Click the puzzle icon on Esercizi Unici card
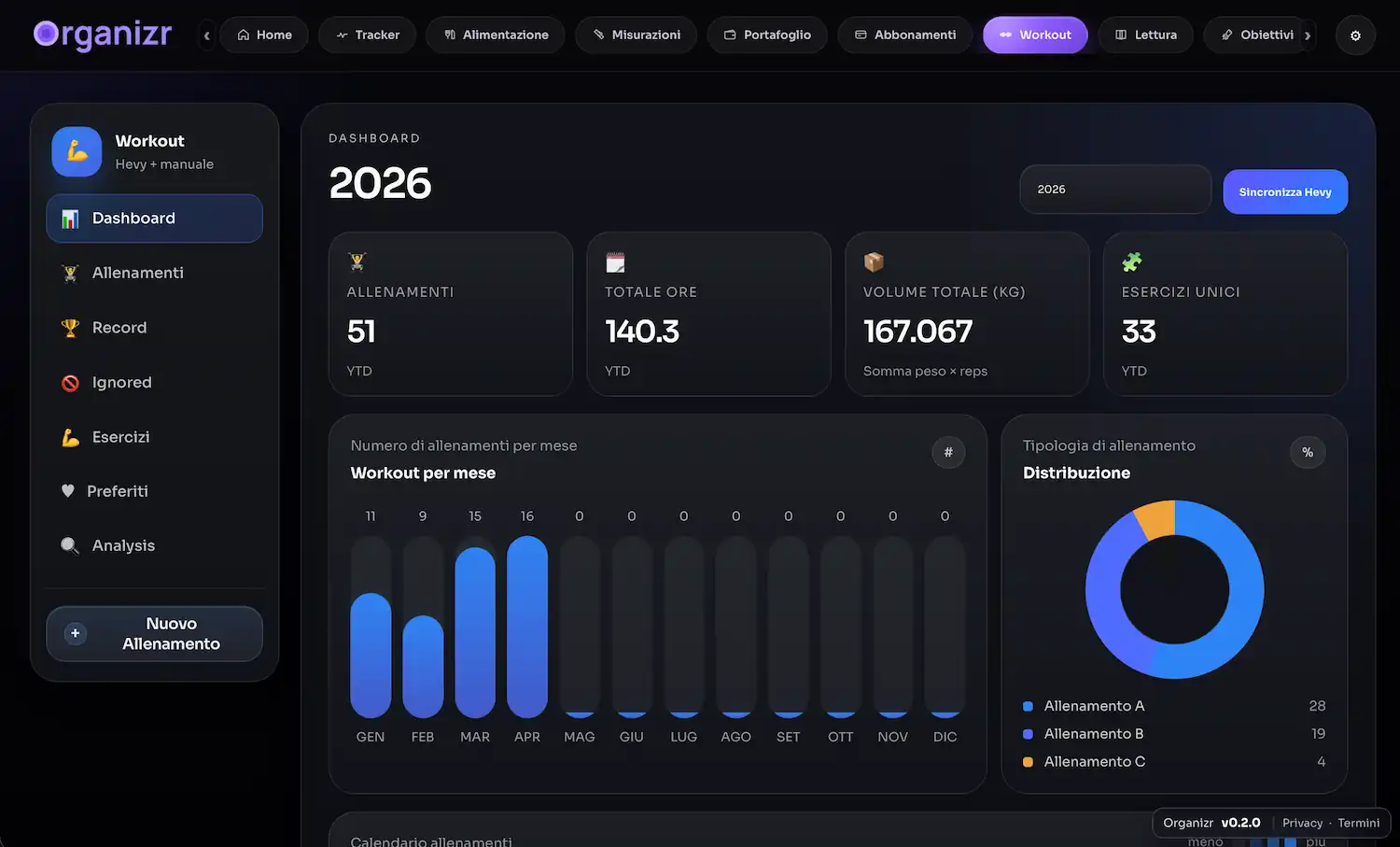 1132,261
